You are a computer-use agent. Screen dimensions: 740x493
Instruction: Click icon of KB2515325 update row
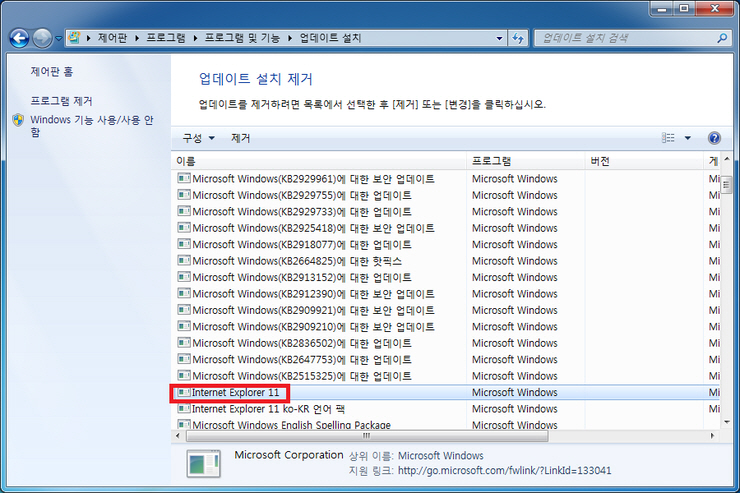(x=184, y=376)
